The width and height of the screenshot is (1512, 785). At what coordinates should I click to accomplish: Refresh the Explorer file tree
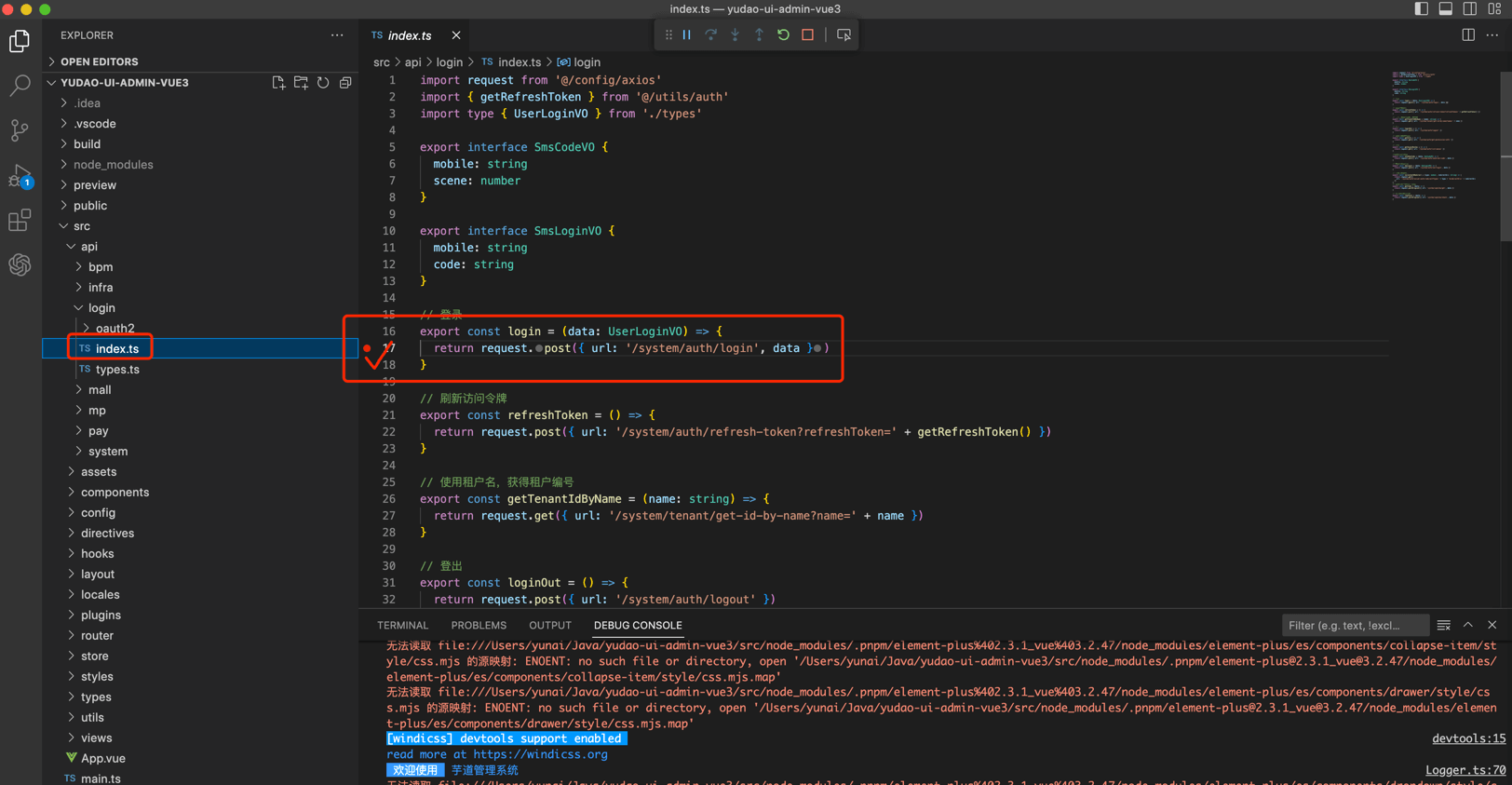point(323,83)
